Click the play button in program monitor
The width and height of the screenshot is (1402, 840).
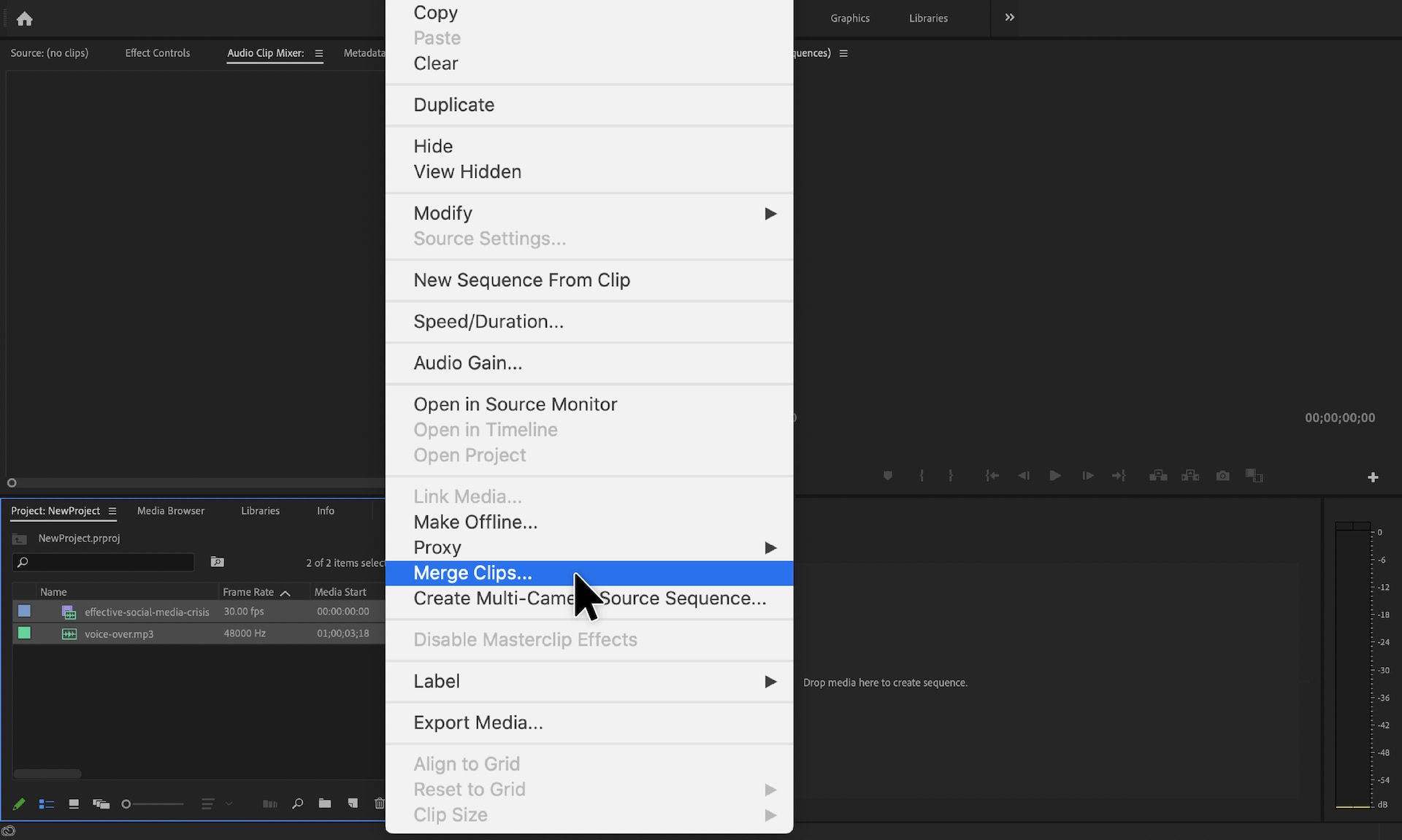1055,476
